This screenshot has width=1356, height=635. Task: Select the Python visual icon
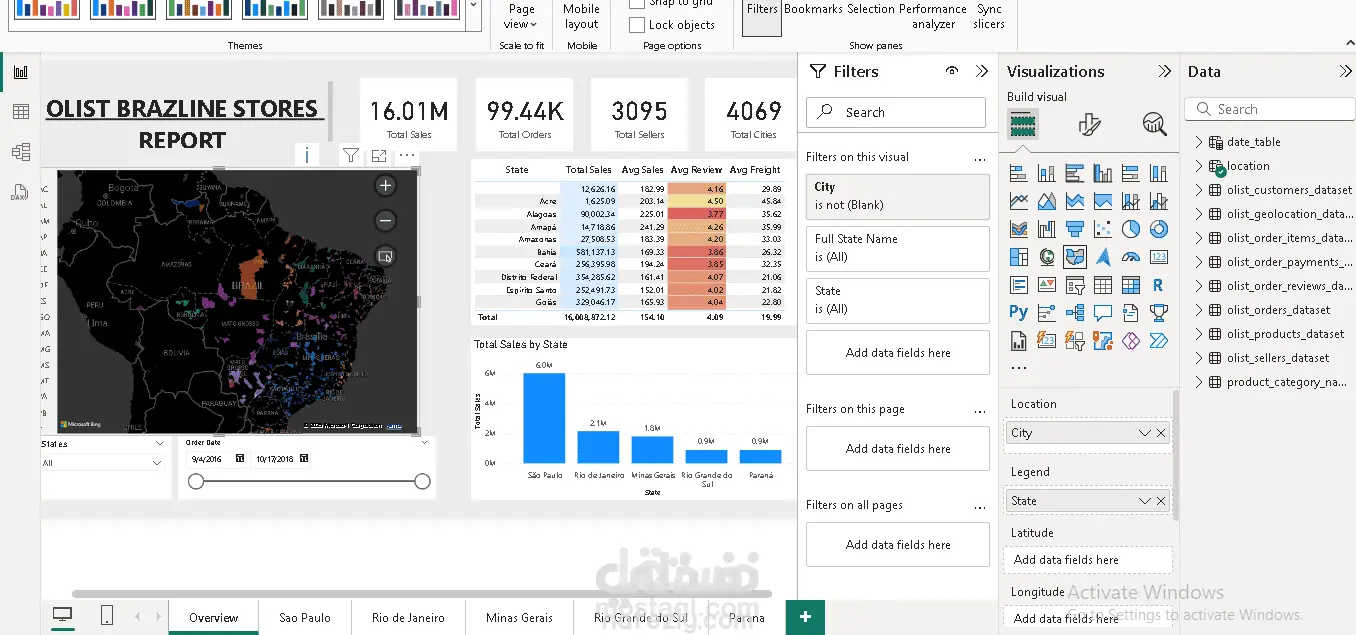1018,312
